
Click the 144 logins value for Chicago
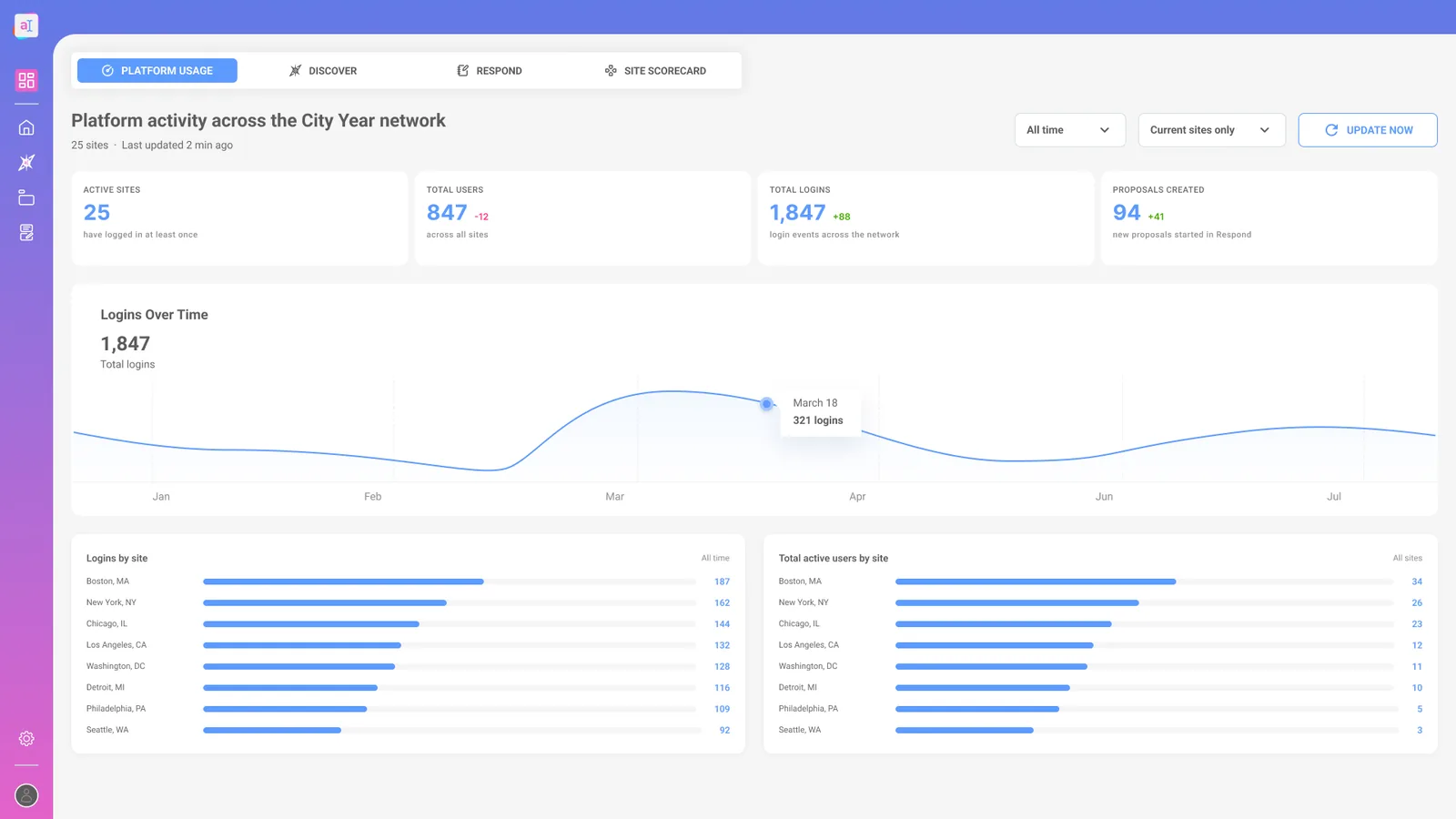[722, 624]
